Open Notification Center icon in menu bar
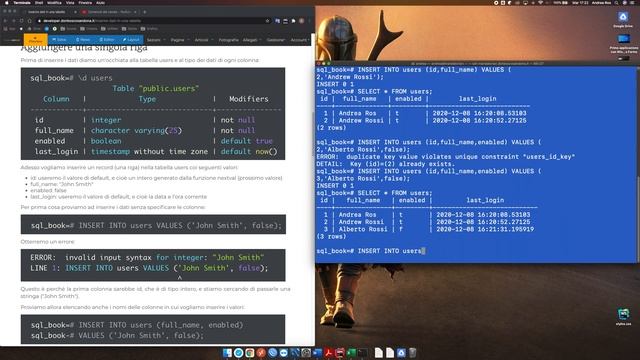 pyautogui.click(x=633, y=2)
